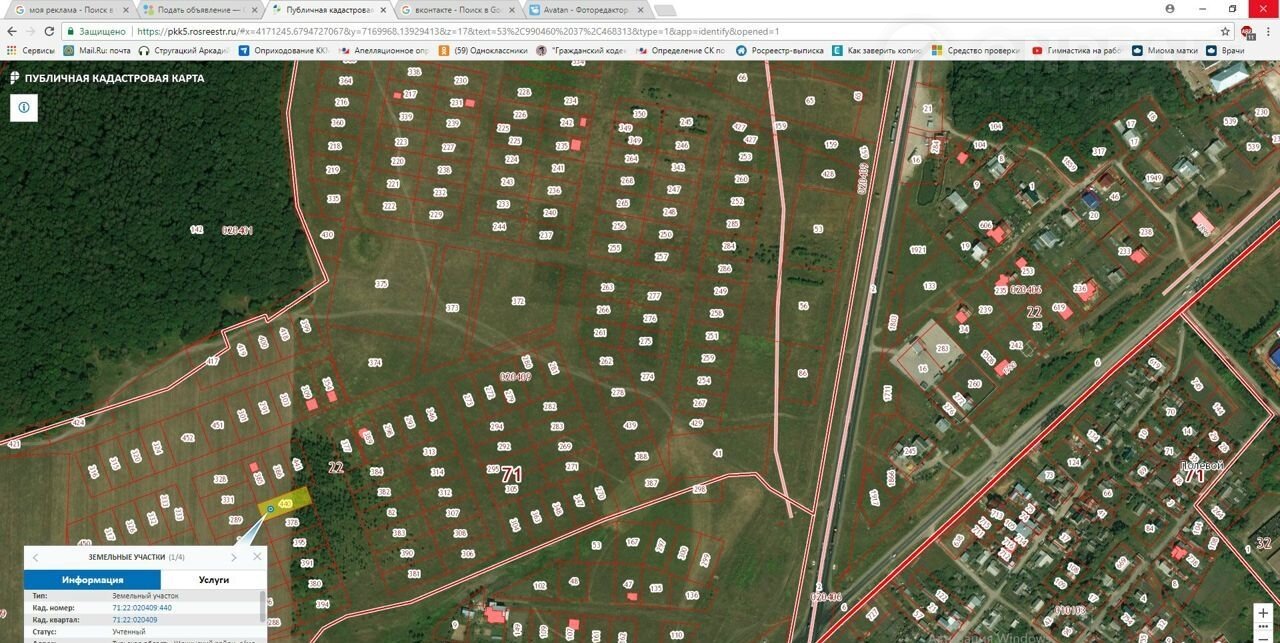Show next land parcel result in popup
The width and height of the screenshot is (1280, 643).
234,557
